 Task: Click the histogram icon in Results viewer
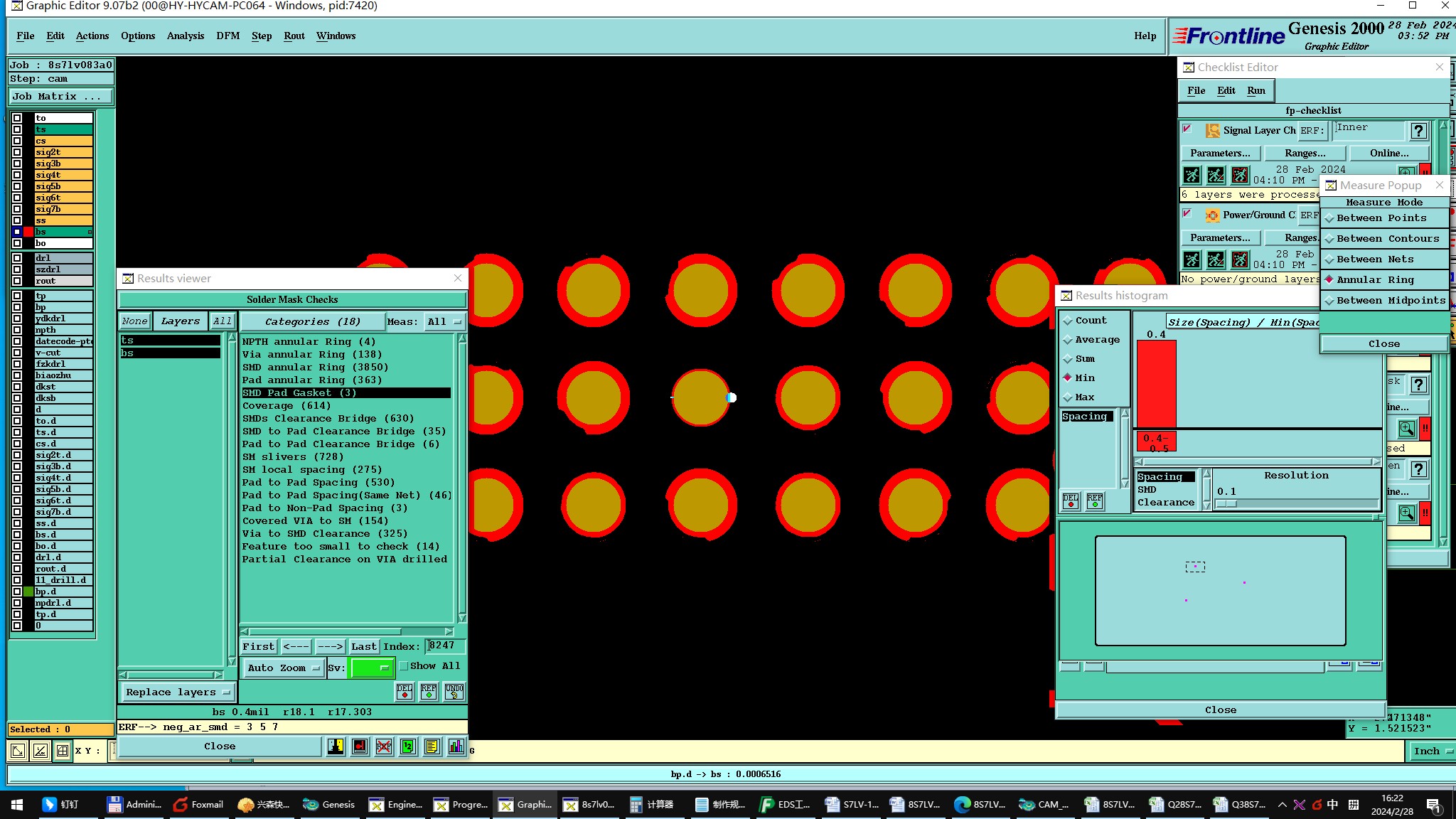tap(456, 746)
